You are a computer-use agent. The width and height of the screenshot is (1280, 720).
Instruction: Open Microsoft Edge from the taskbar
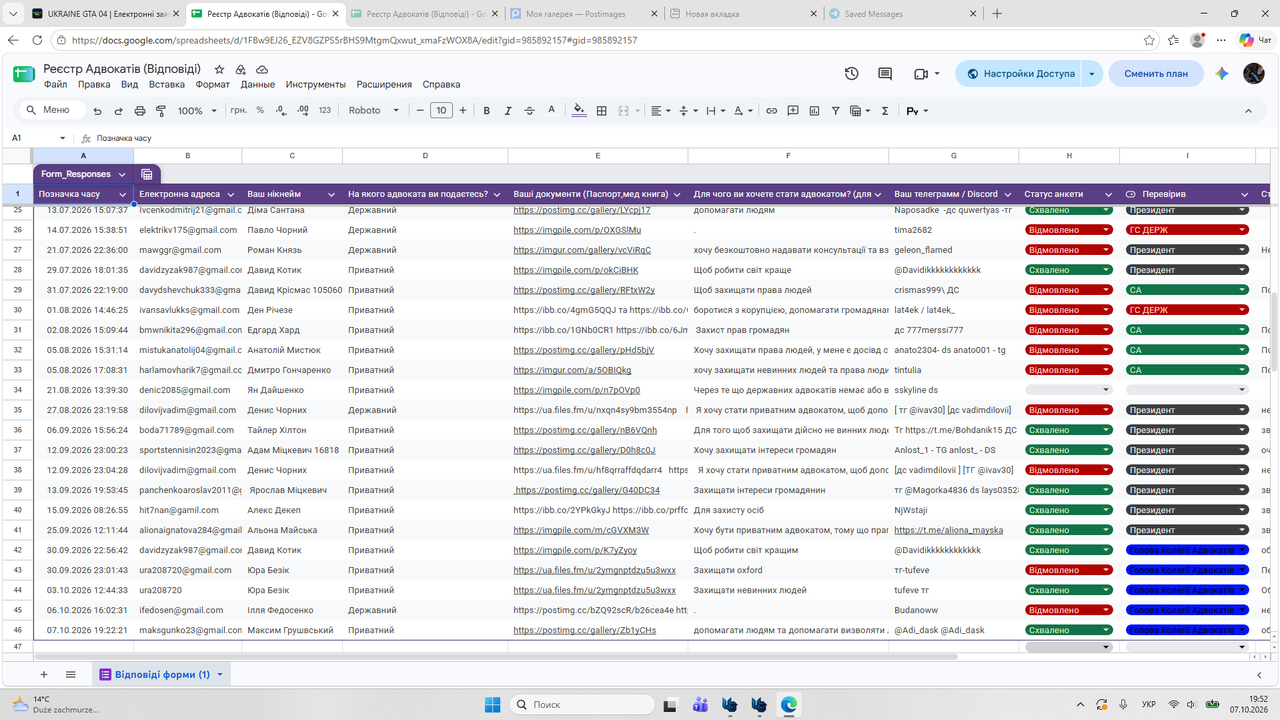coord(788,704)
